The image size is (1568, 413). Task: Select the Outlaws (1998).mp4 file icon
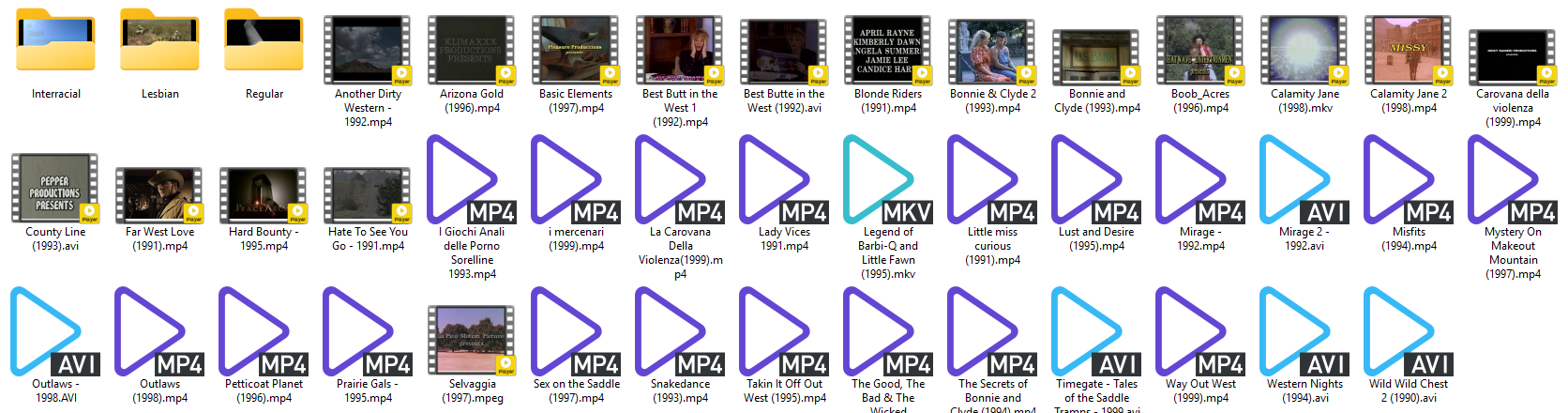click(159, 331)
